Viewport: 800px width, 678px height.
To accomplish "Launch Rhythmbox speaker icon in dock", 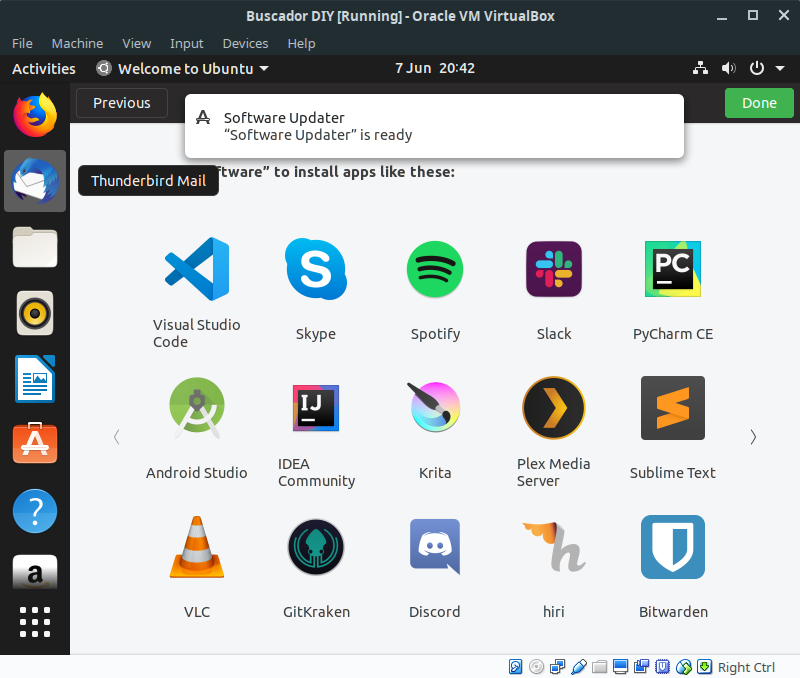I will pos(35,313).
